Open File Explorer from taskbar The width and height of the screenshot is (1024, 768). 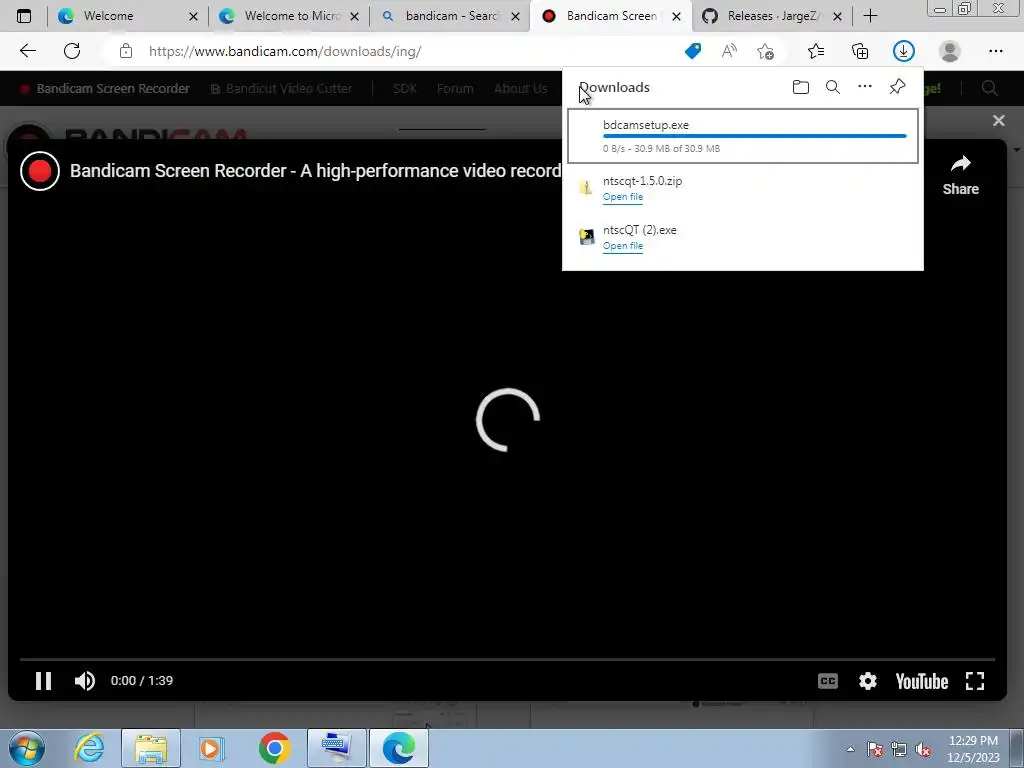(151, 748)
